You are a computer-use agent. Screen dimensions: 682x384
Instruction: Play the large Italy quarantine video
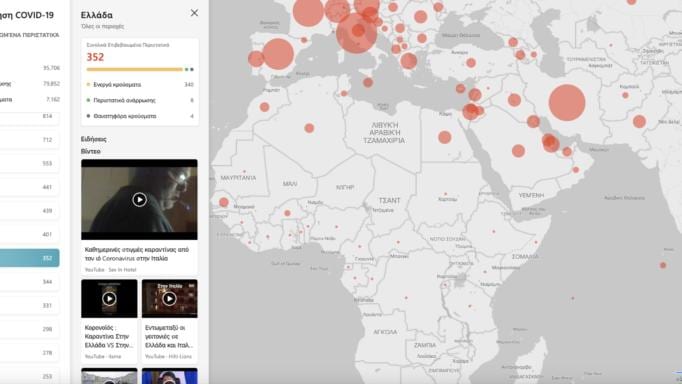coord(139,200)
